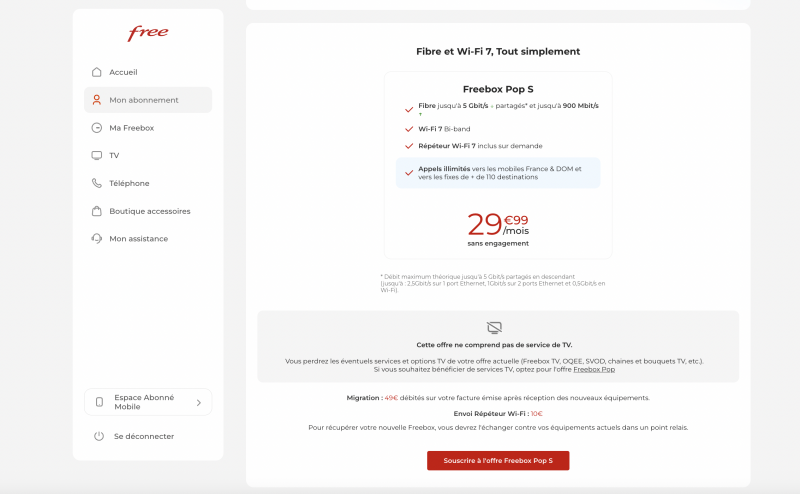Subscribe with Souscrire à l'offre Freebox Pop S
The height and width of the screenshot is (494, 800).
pos(498,460)
